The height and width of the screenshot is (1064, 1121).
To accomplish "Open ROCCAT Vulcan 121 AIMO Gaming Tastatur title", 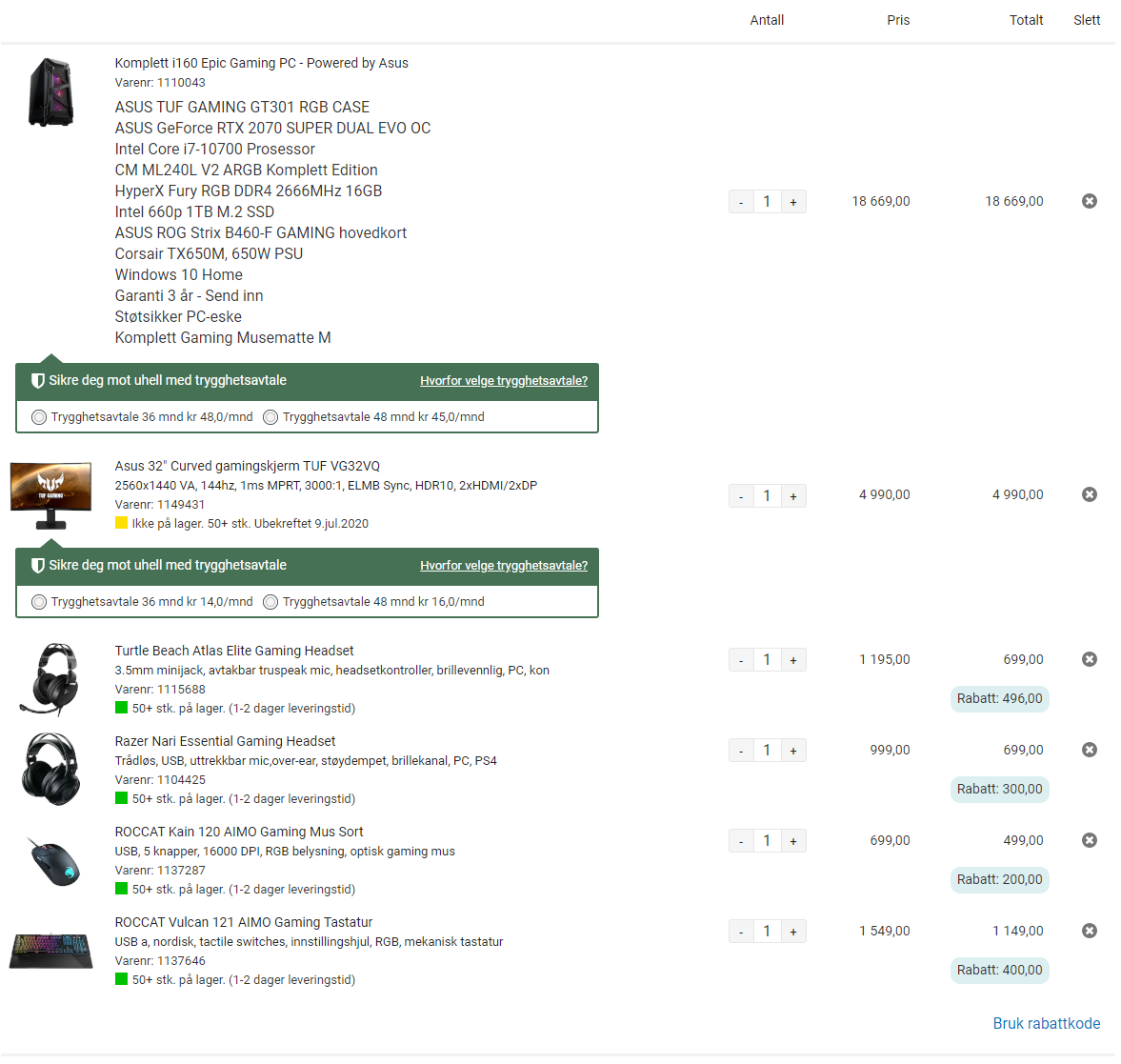I will pos(244,922).
